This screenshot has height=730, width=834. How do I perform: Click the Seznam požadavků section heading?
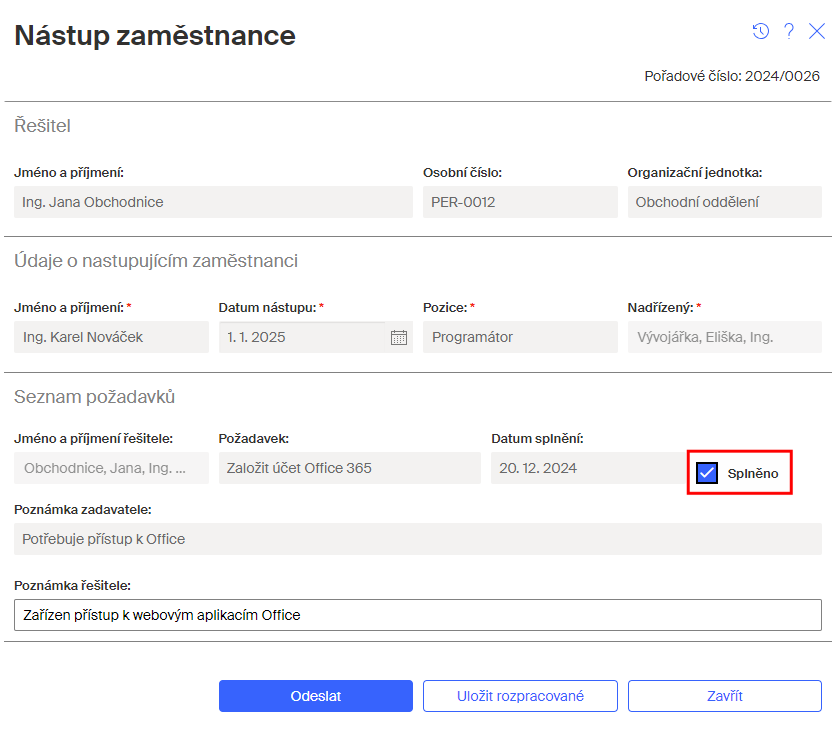pyautogui.click(x=94, y=397)
